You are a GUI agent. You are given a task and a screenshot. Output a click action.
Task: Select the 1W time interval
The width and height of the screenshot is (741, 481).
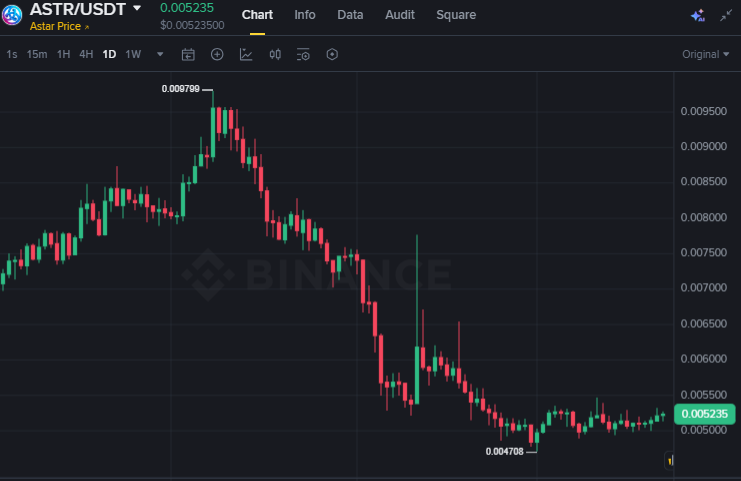(133, 54)
